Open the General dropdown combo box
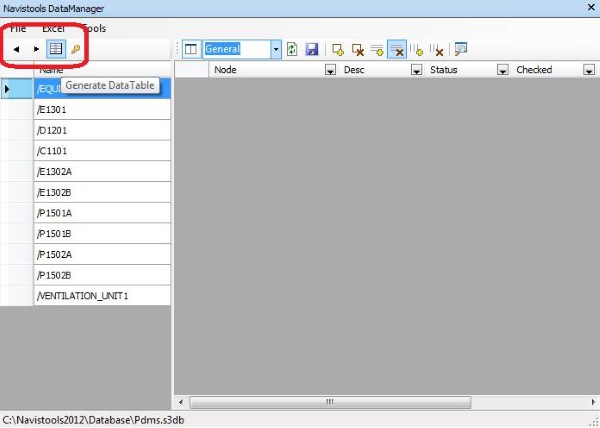Viewport: 600px width, 428px height. [x=276, y=49]
